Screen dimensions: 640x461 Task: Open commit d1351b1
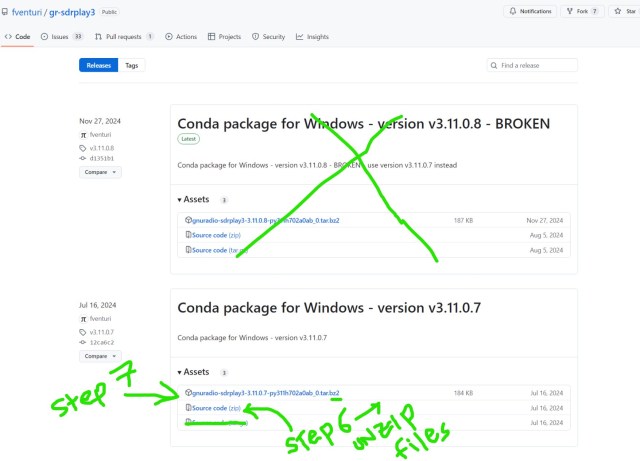[x=102, y=158]
